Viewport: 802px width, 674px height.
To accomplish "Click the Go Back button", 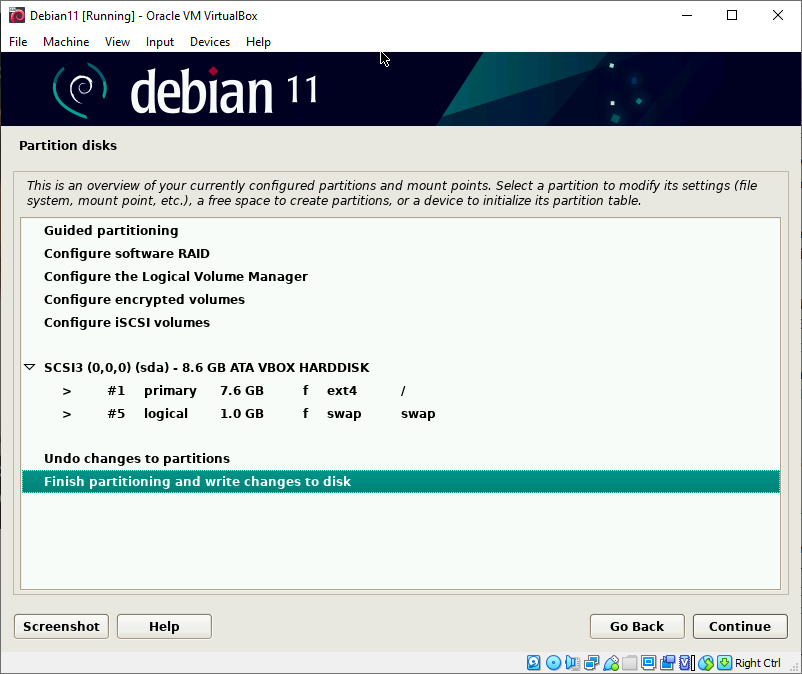I will 637,626.
